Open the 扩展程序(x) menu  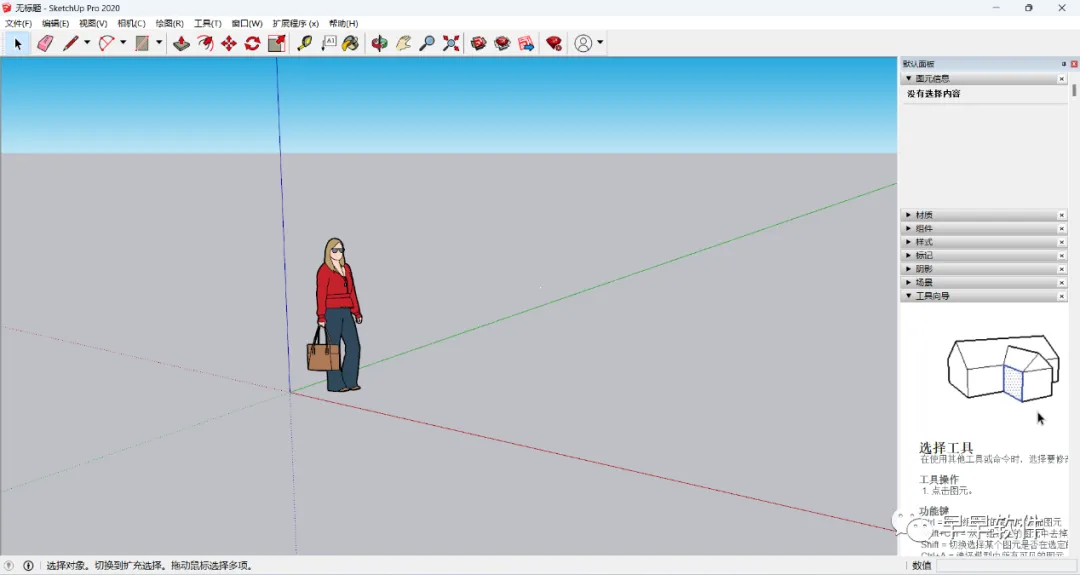click(295, 23)
